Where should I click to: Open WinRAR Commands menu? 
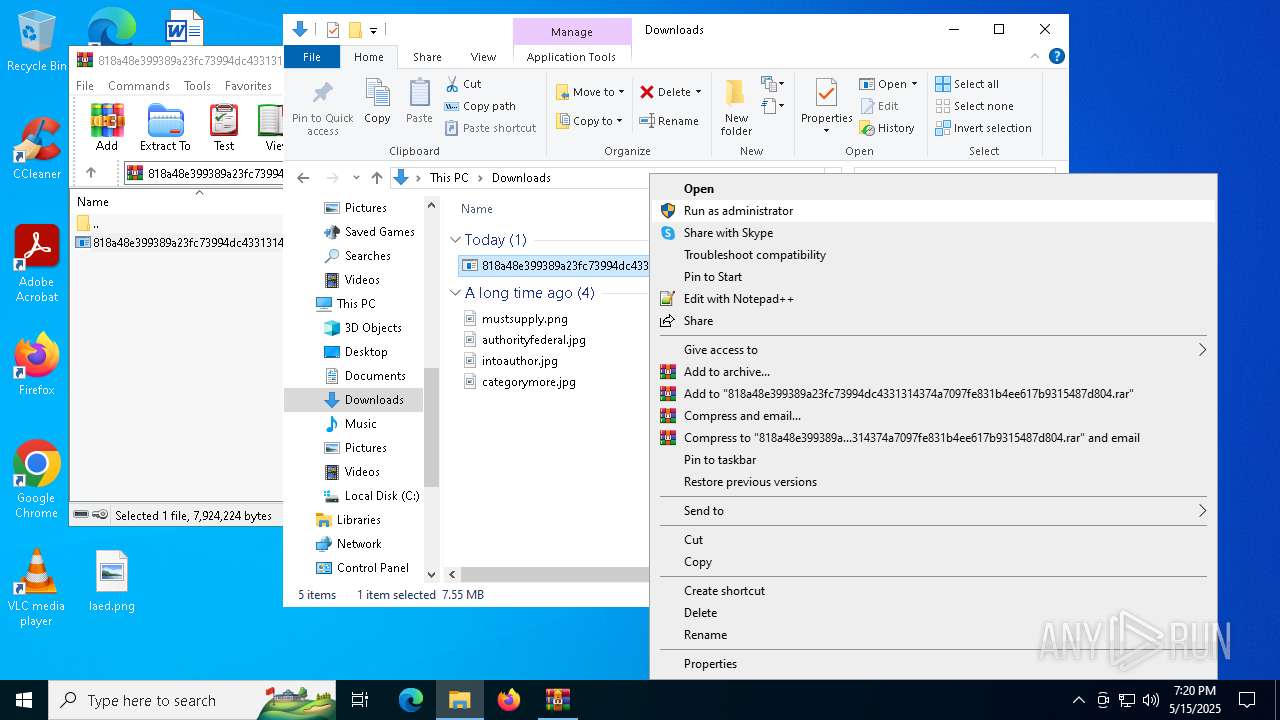pos(139,86)
